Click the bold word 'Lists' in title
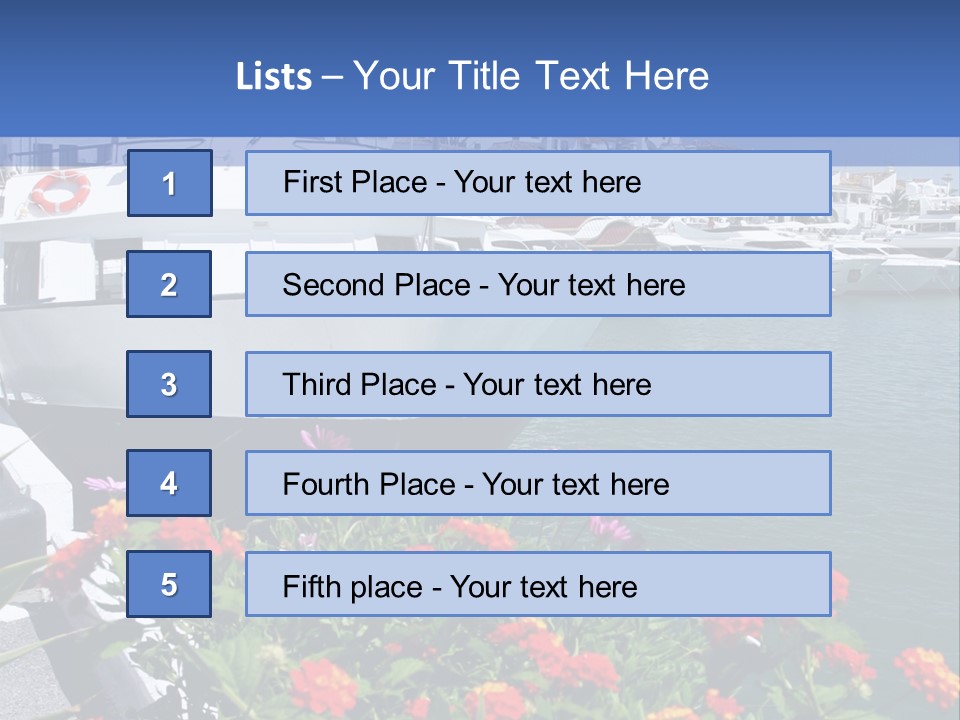 pyautogui.click(x=273, y=77)
